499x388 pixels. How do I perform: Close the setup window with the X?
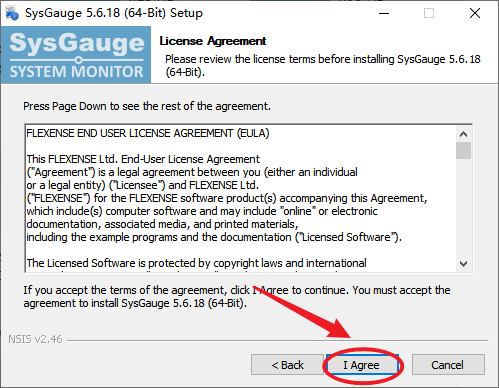tap(475, 13)
